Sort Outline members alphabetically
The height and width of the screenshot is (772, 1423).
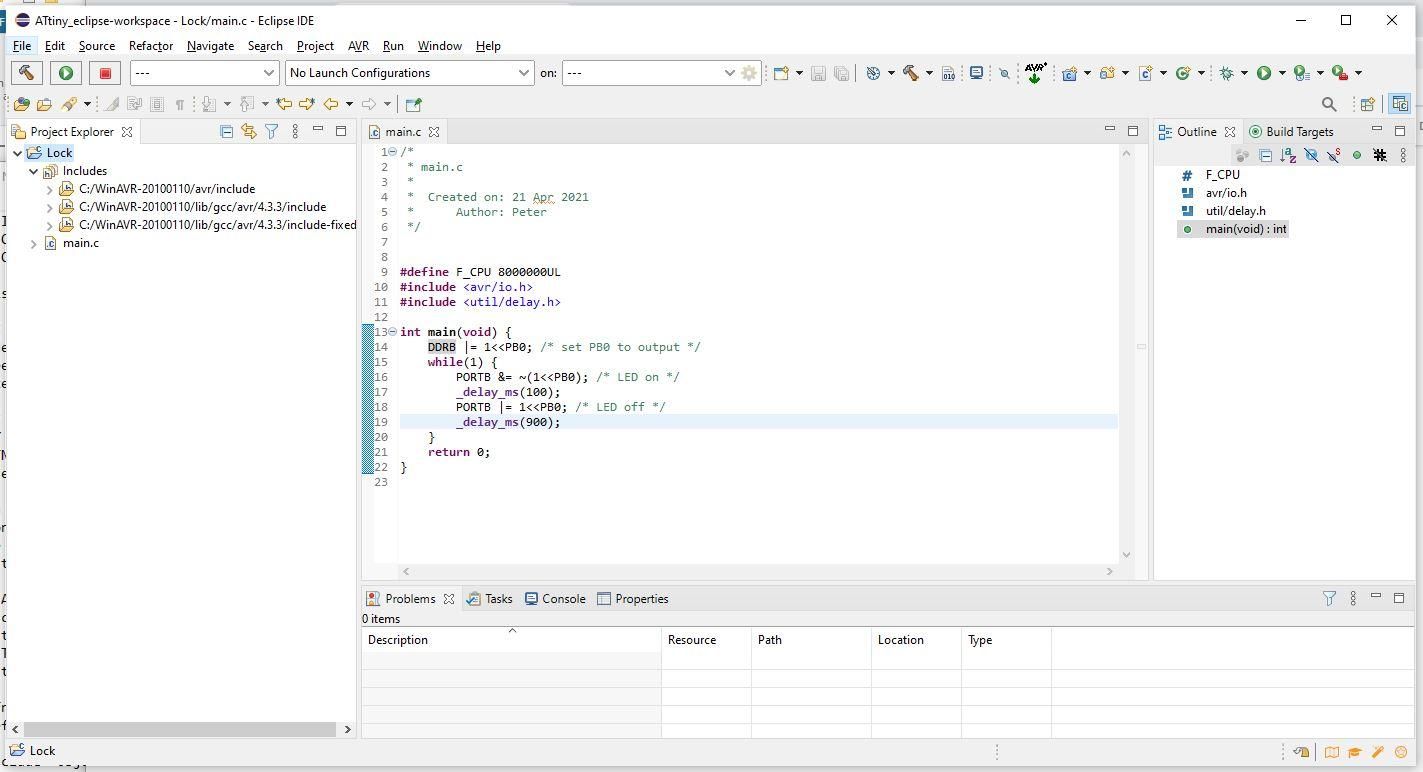coord(1289,155)
